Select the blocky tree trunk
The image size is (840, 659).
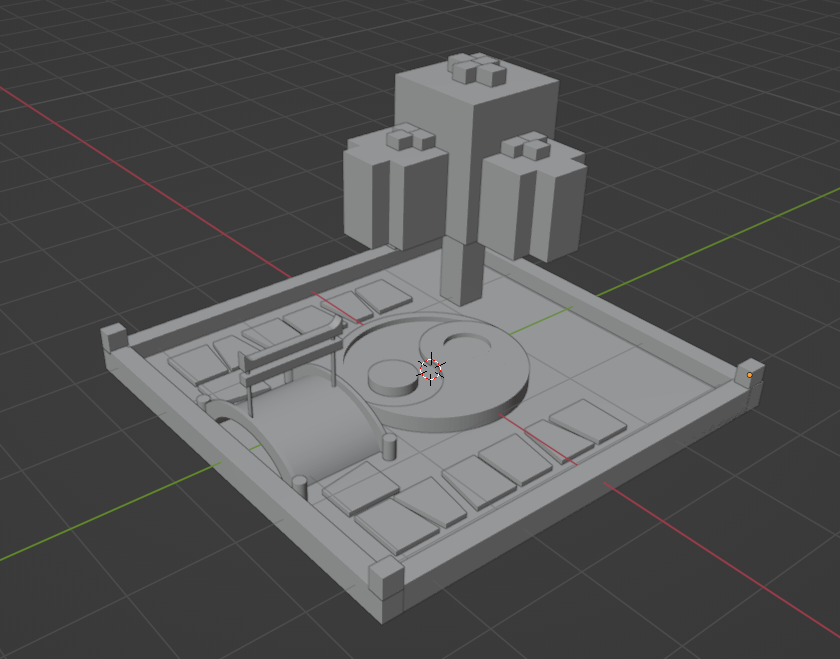coord(462,270)
